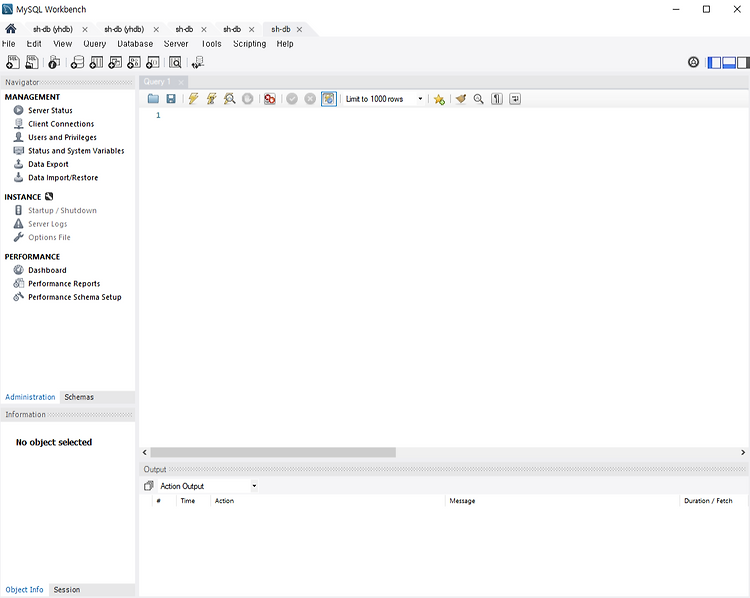Stop the running query icon
The height and width of the screenshot is (598, 750).
[247, 99]
